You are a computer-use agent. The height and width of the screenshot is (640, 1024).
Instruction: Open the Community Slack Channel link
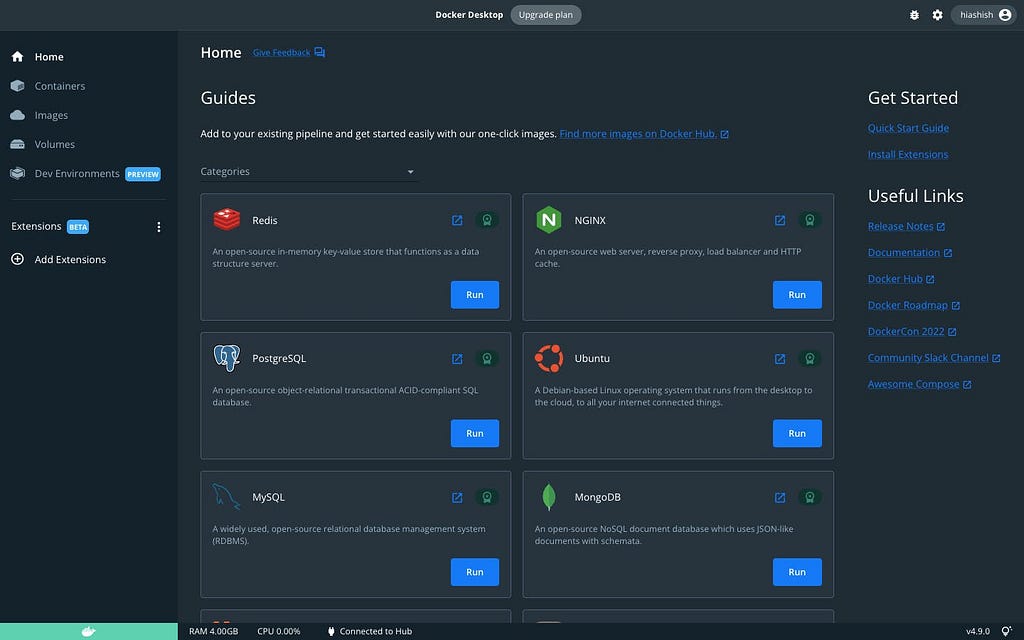pyautogui.click(x=933, y=358)
